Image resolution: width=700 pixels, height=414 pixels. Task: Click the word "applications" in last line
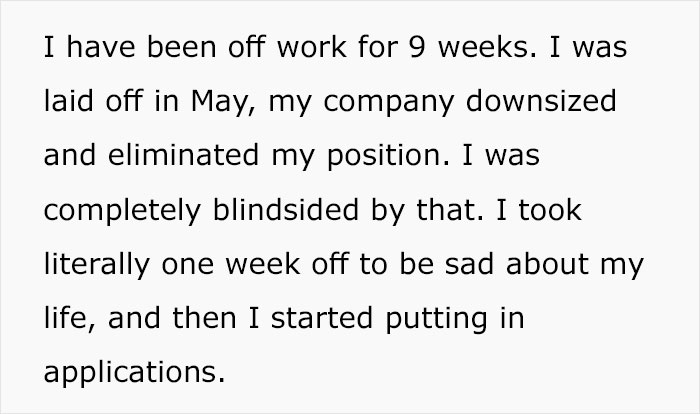tap(134, 375)
